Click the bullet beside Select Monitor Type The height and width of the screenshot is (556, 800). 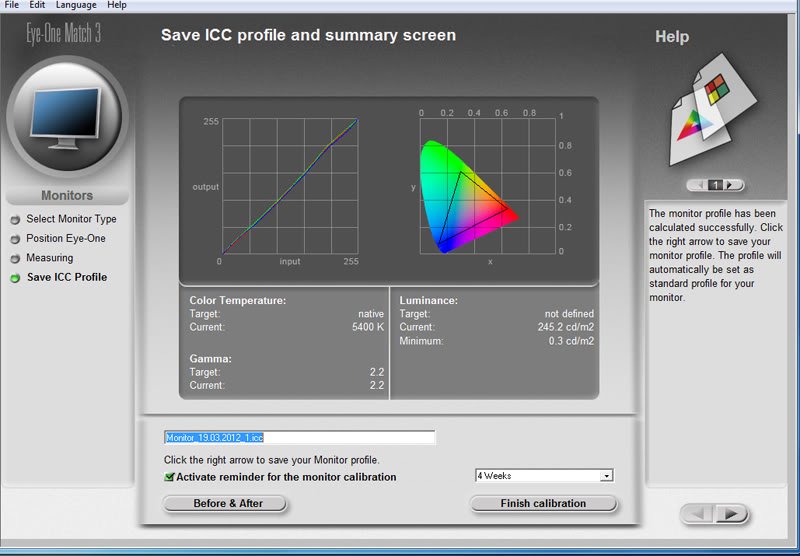[15, 220]
